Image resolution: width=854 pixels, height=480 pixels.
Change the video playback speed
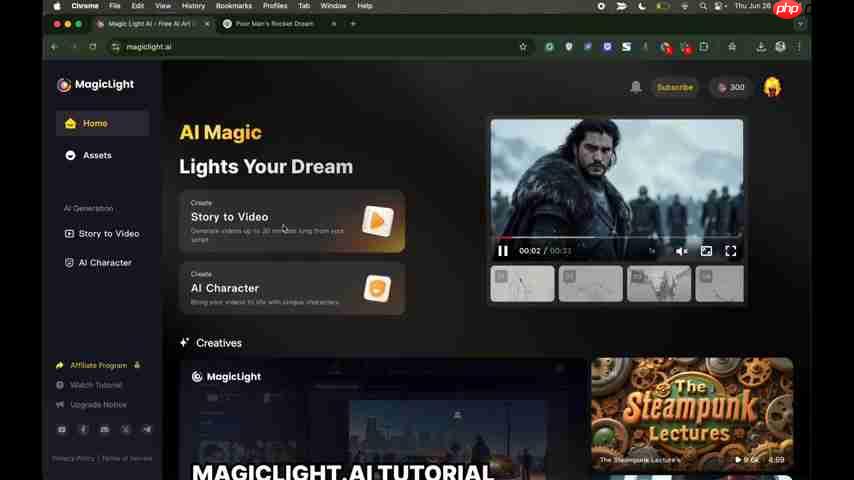point(652,251)
